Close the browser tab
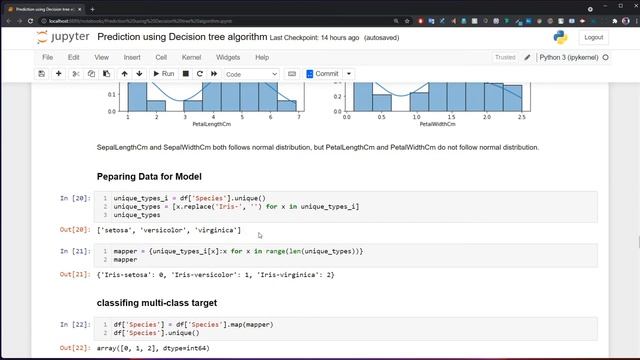Viewport: 640px width, 360px height. [80, 9]
